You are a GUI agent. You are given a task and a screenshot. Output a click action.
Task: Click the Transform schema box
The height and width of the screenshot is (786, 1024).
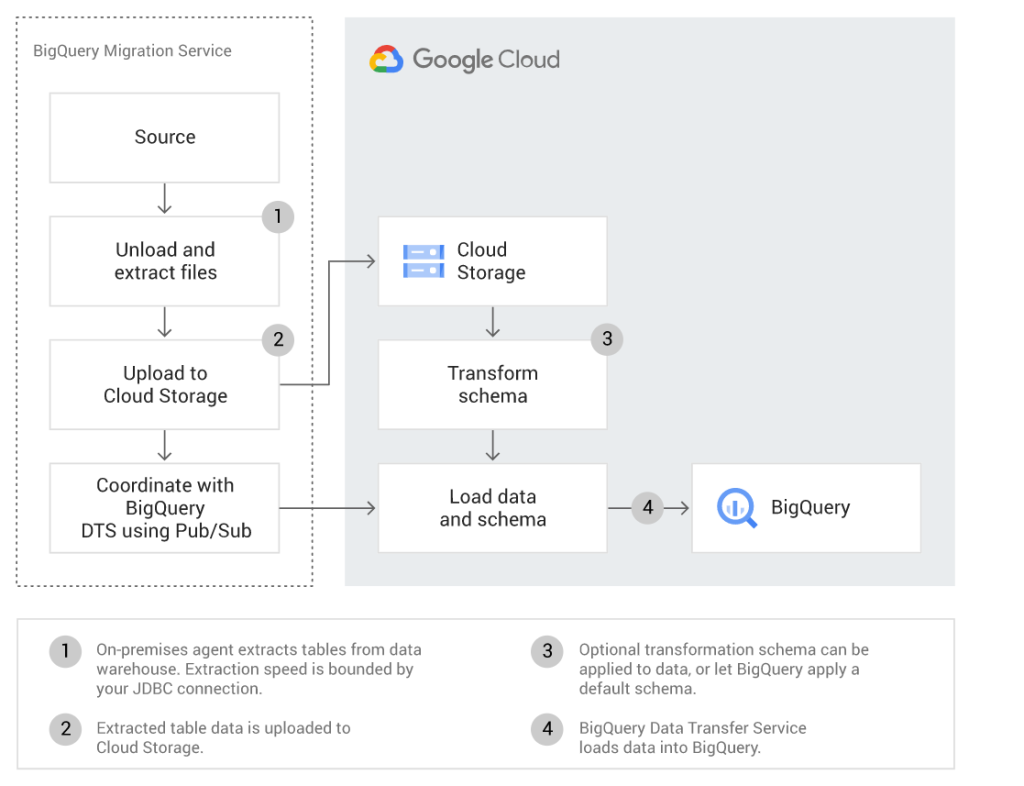point(492,384)
